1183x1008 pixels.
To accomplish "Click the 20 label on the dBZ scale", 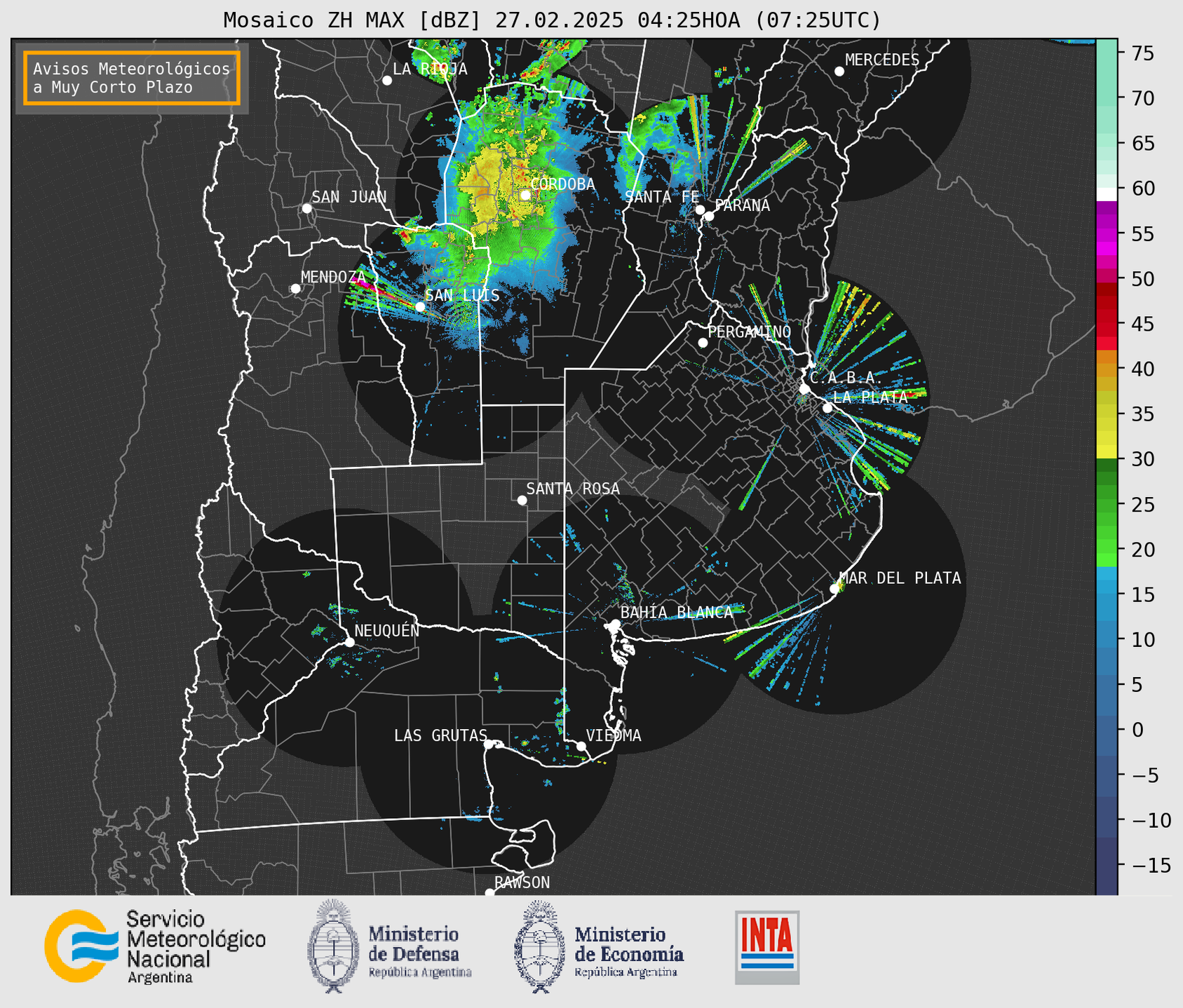I will tap(1142, 550).
